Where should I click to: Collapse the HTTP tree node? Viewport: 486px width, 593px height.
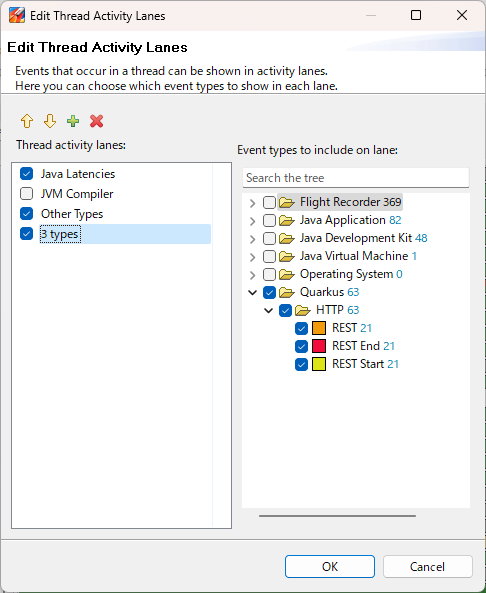(269, 310)
